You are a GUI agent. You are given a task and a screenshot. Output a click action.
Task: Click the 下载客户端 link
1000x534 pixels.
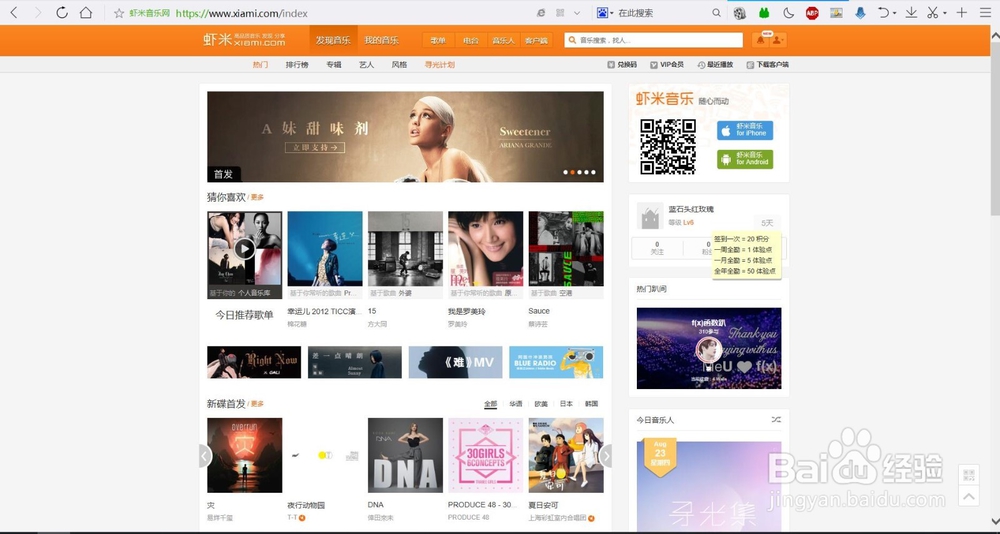pos(768,64)
